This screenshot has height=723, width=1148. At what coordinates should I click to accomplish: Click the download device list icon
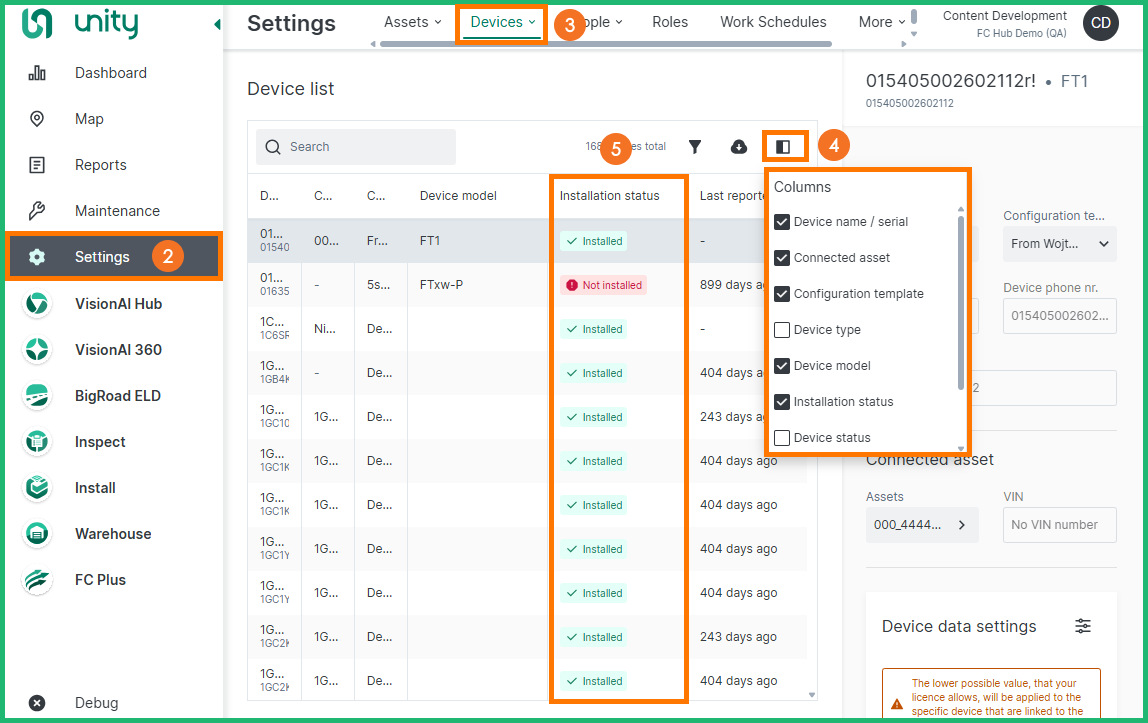tap(739, 147)
